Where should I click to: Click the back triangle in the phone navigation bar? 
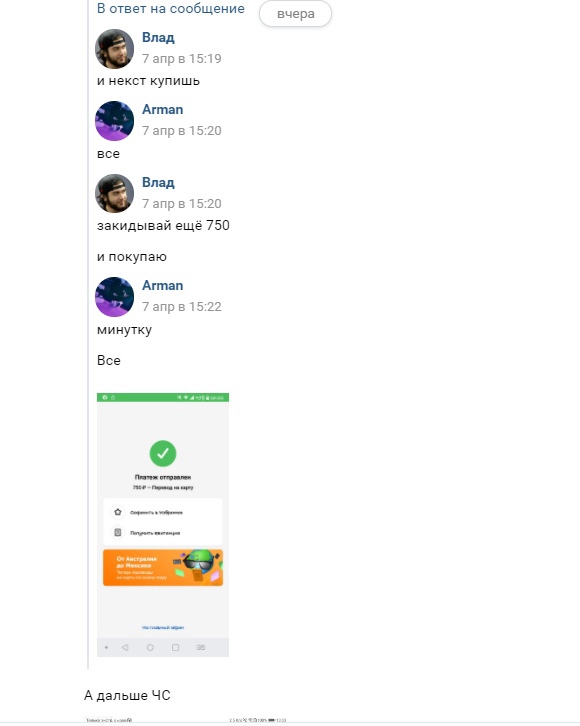click(125, 647)
